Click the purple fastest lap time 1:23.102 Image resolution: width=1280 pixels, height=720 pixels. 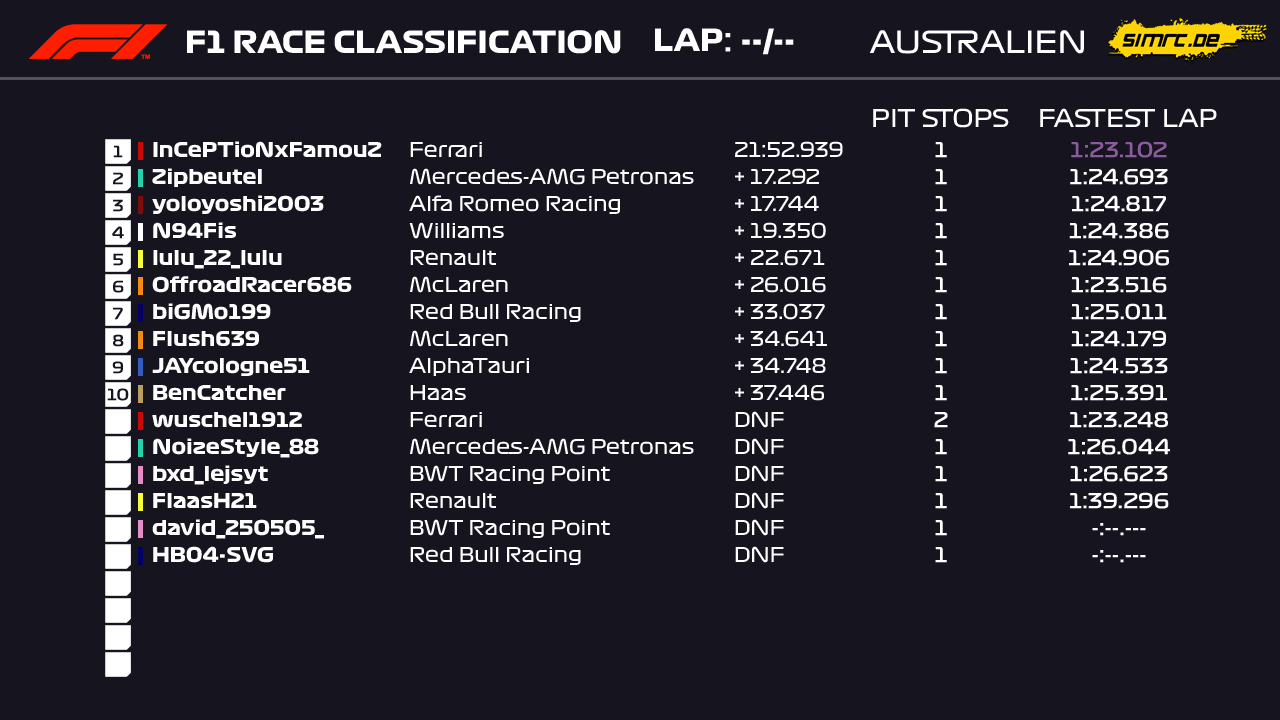(1118, 151)
